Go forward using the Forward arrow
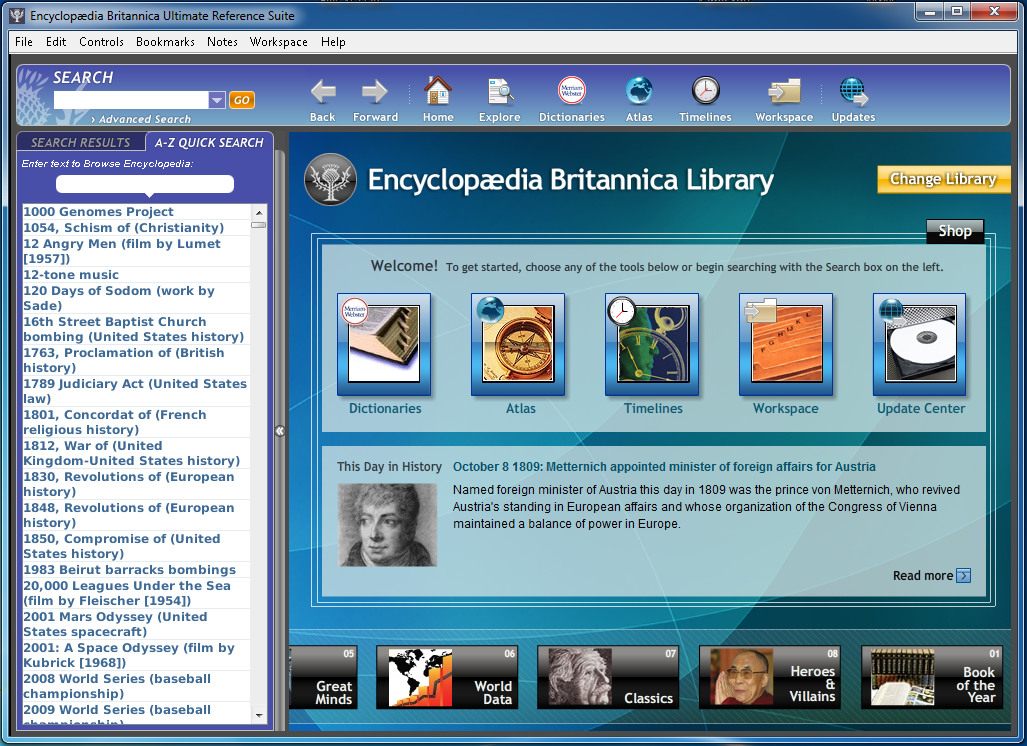The height and width of the screenshot is (746, 1027). [375, 92]
